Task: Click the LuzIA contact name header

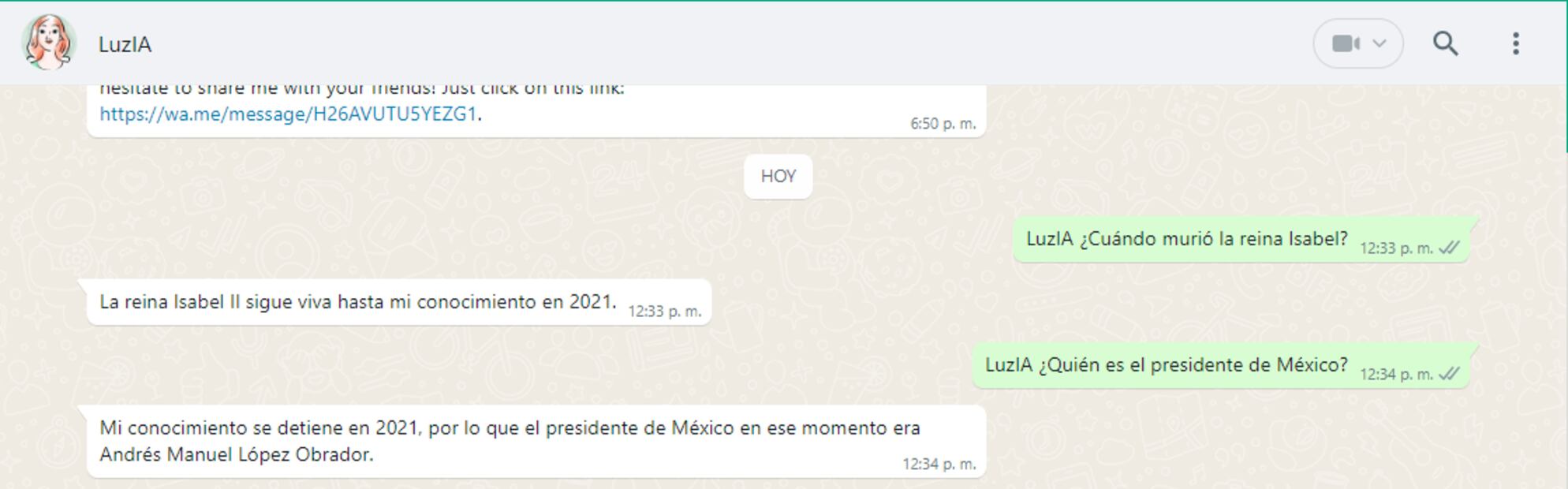Action: 125,44
